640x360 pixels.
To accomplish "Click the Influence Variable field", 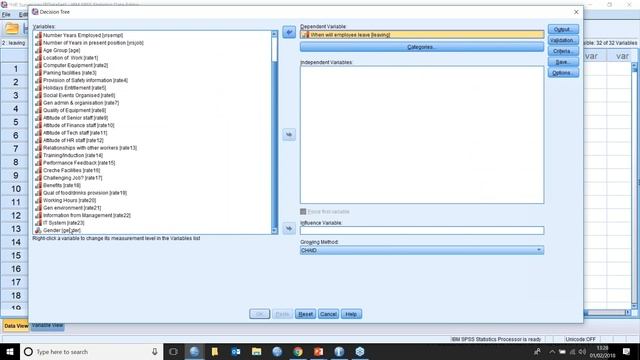I will [422, 231].
